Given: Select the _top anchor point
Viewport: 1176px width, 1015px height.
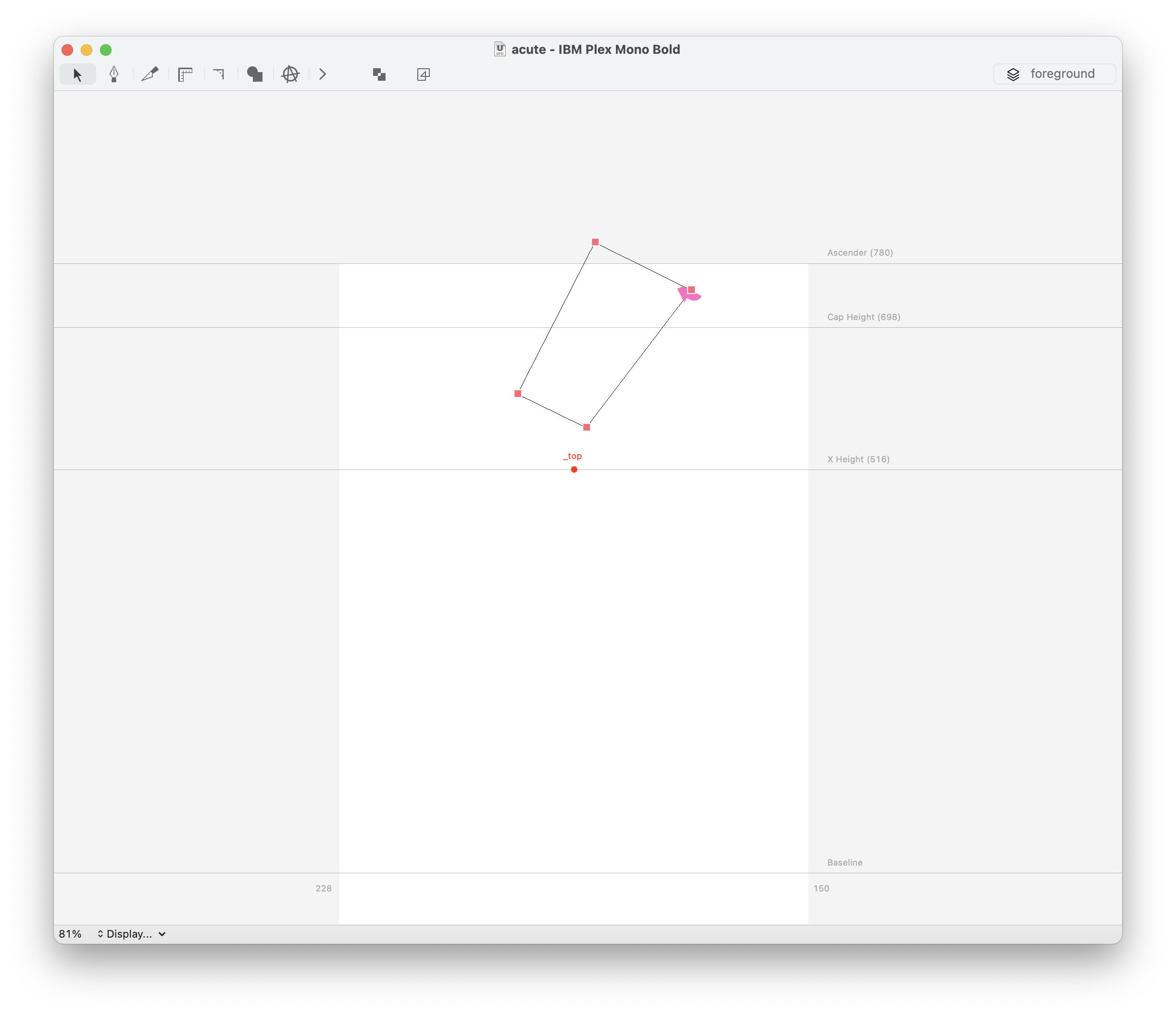Looking at the screenshot, I should (x=574, y=469).
